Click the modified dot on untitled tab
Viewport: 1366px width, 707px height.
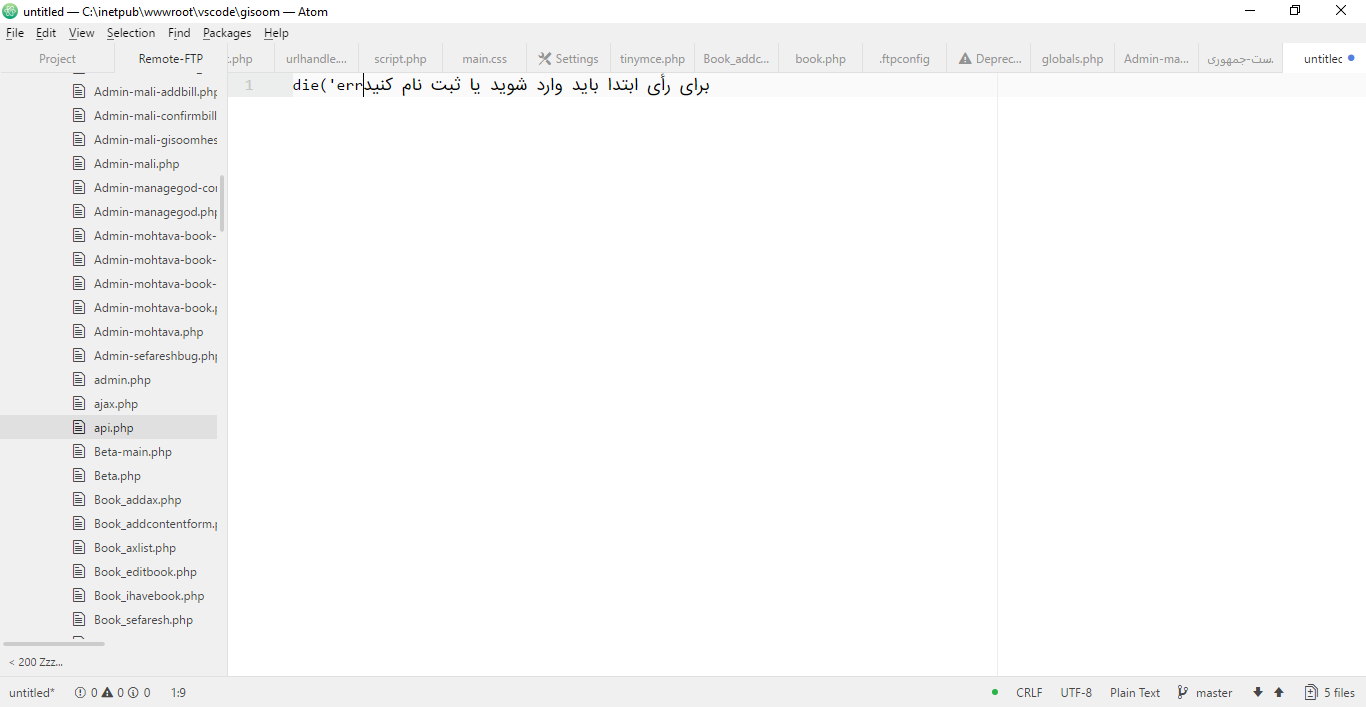click(x=1351, y=59)
